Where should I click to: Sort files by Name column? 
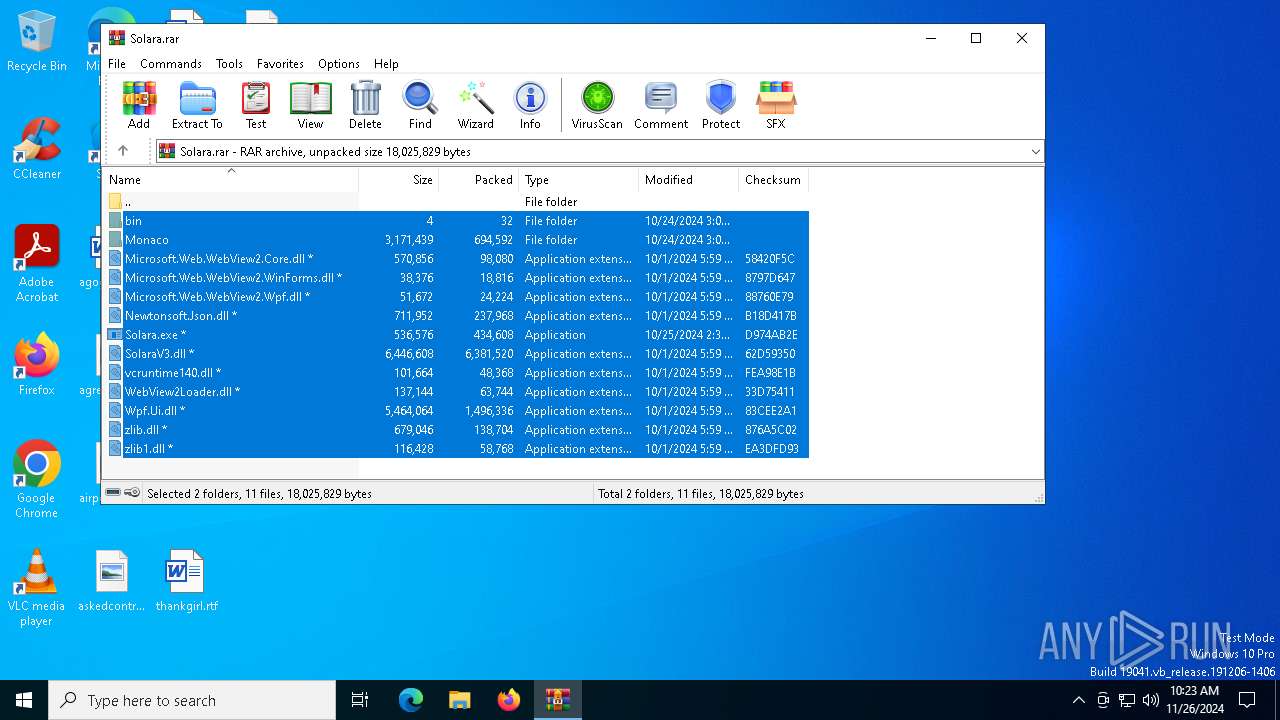click(x=231, y=180)
